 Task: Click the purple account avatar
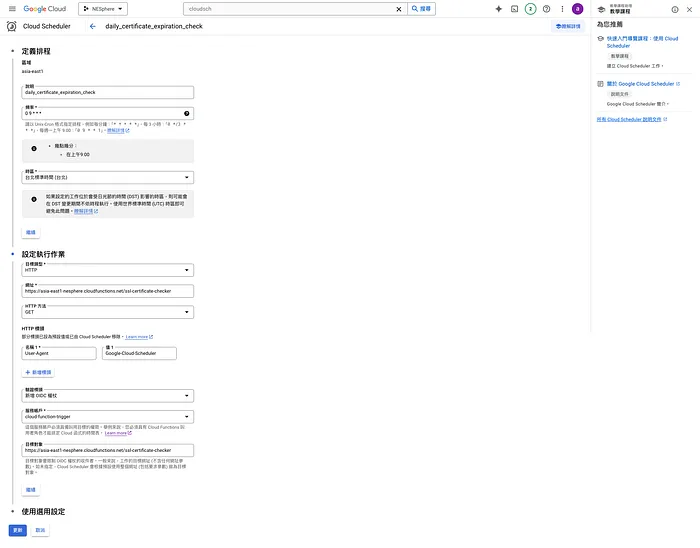pyautogui.click(x=577, y=9)
